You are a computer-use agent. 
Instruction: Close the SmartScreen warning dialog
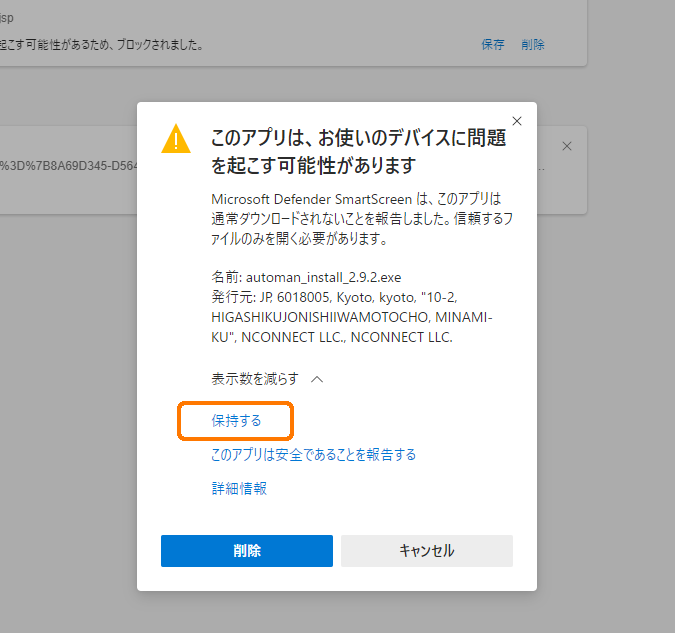517,121
